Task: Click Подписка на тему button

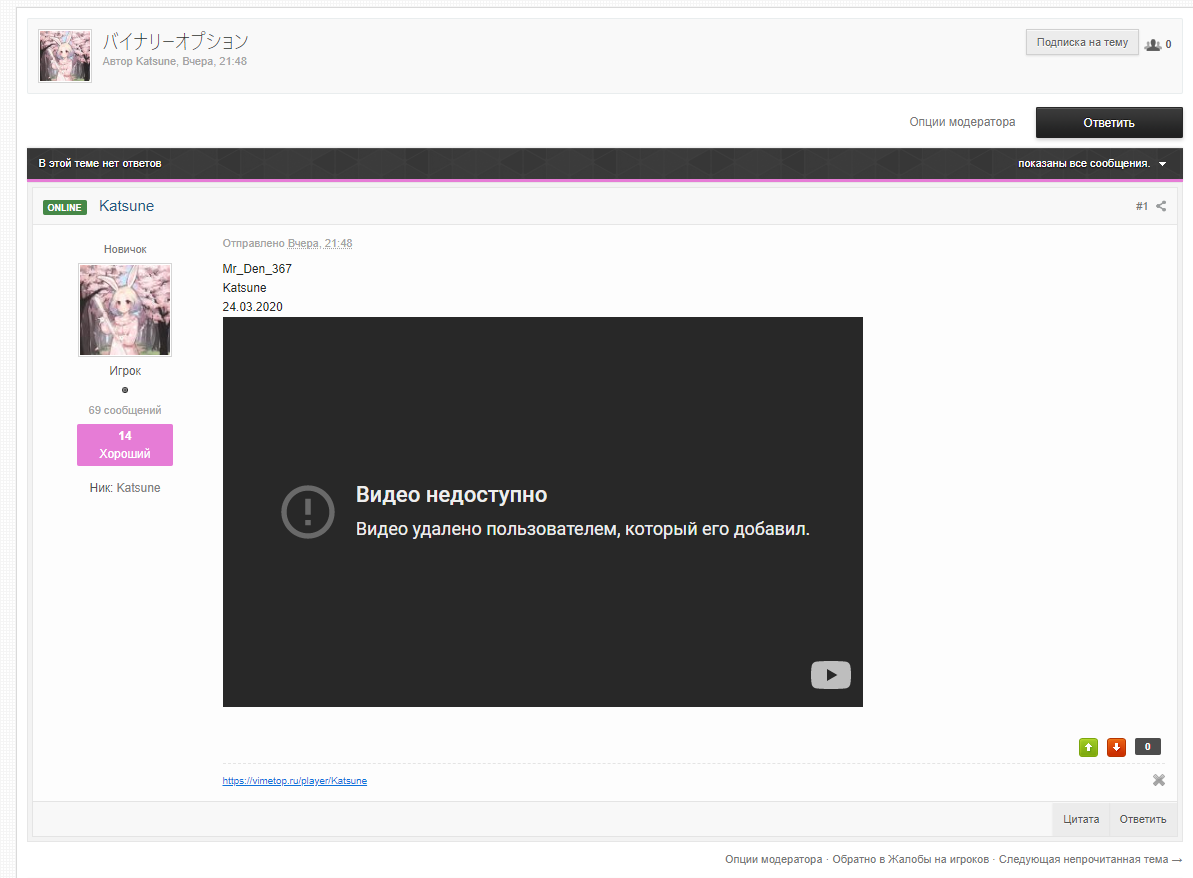Action: tap(1082, 42)
